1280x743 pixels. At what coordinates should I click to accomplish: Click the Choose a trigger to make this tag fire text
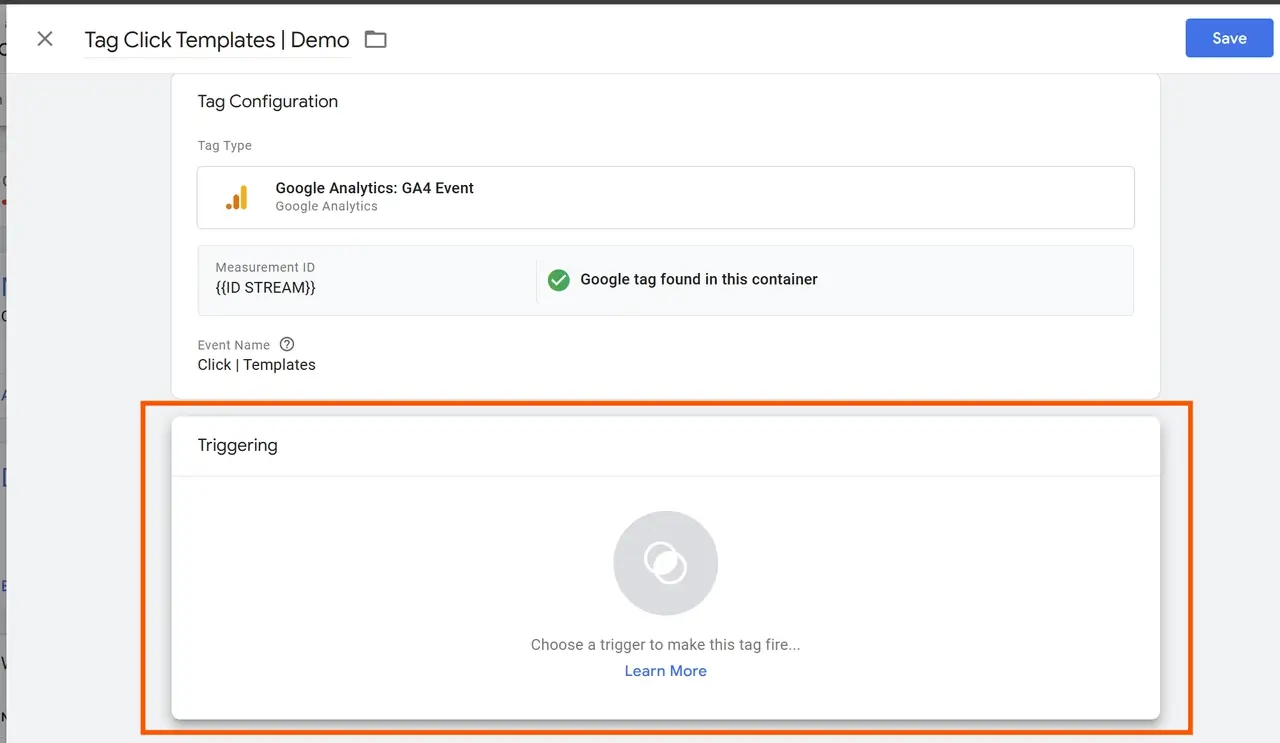666,645
